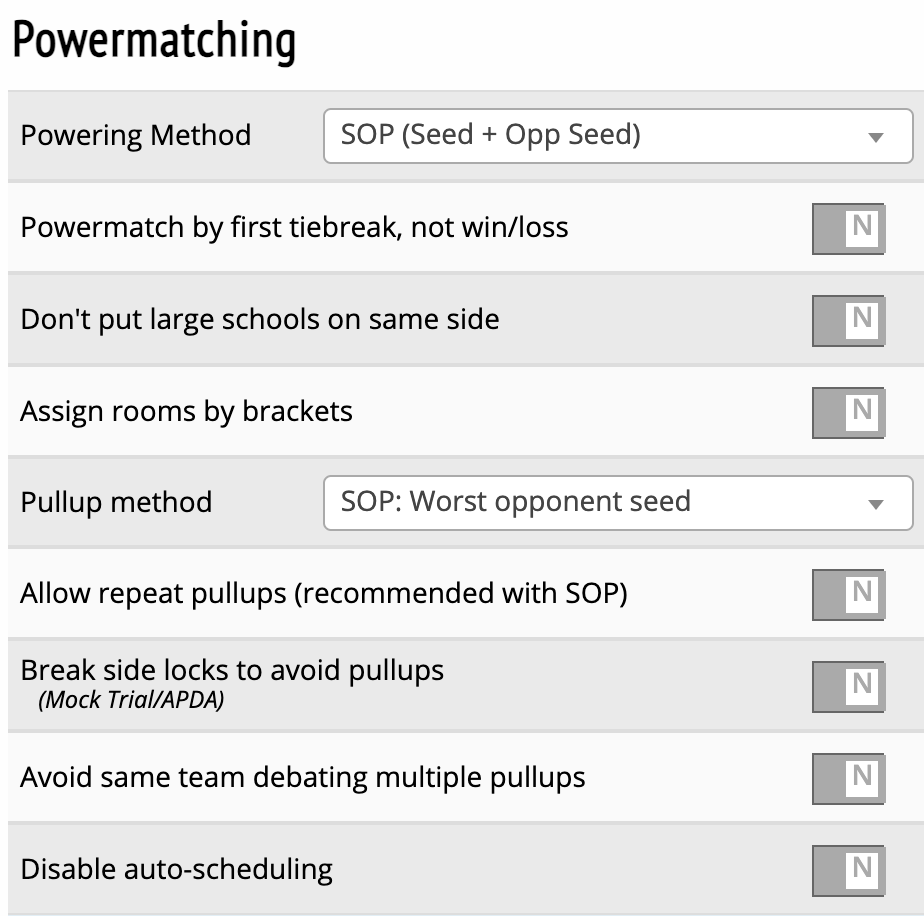Toggle the Disable auto-scheduling switch
924x916 pixels.
pos(848,869)
